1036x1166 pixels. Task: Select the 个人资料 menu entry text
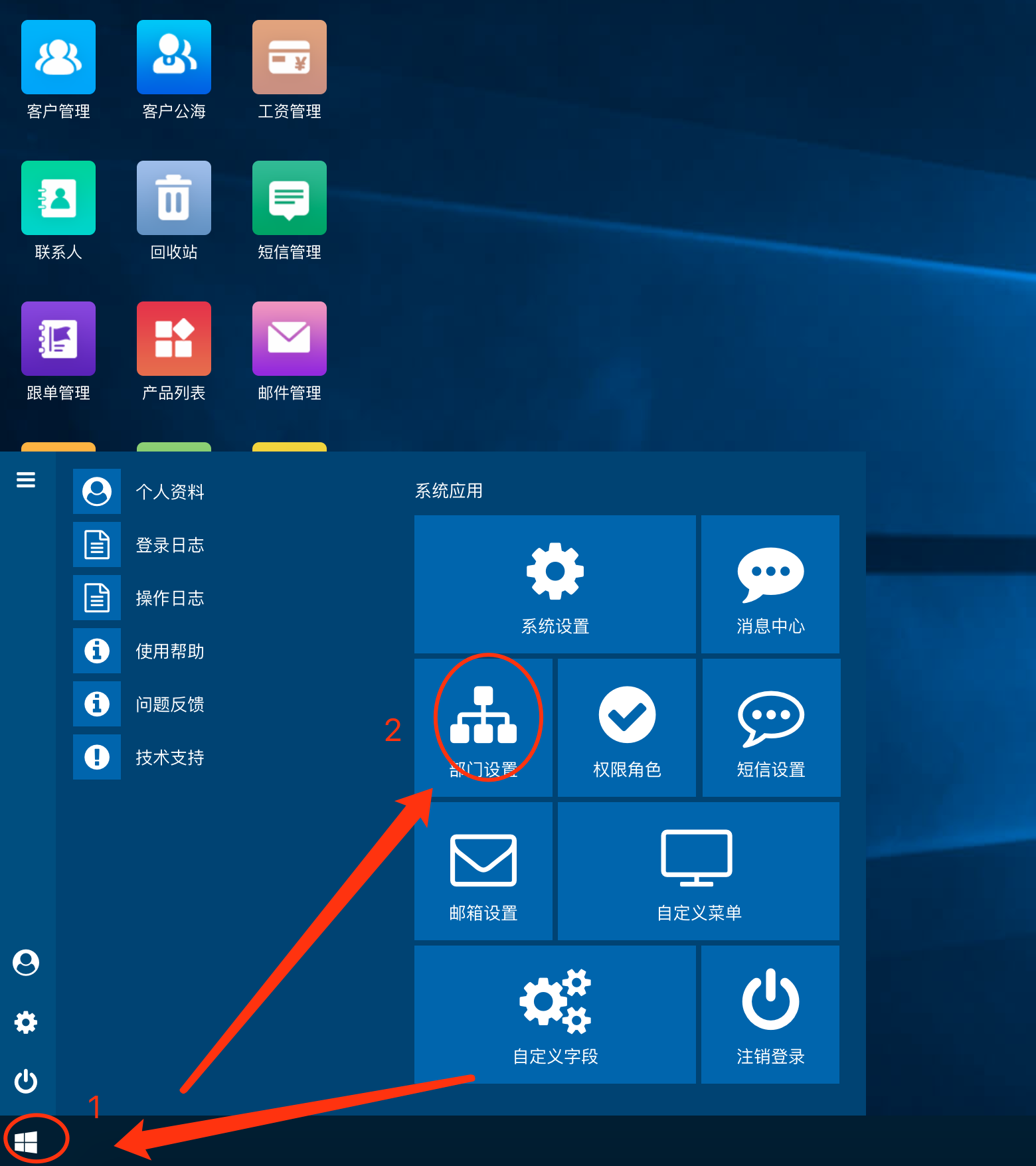pos(170,492)
